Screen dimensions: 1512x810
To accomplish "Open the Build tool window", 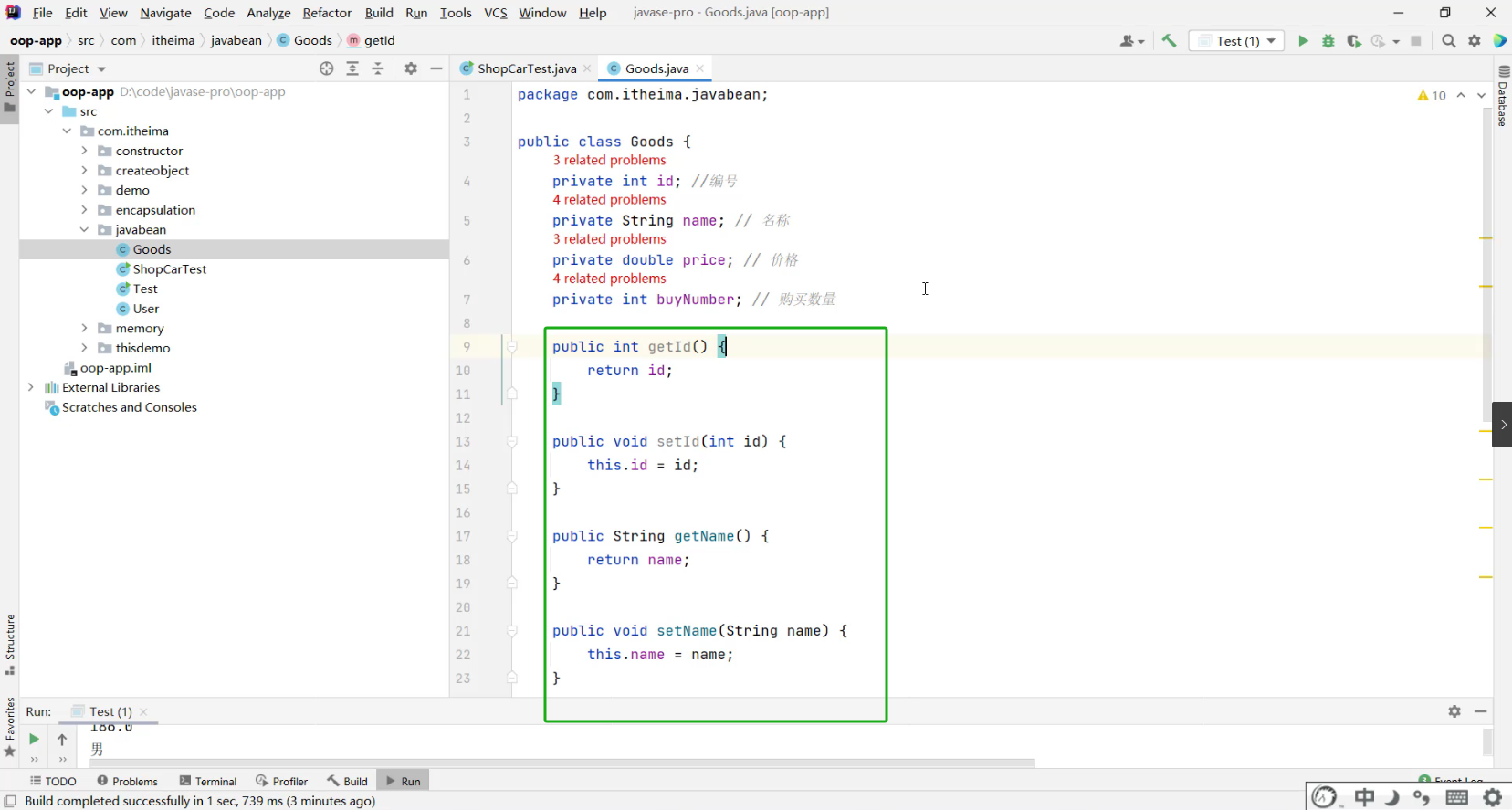I will (348, 782).
